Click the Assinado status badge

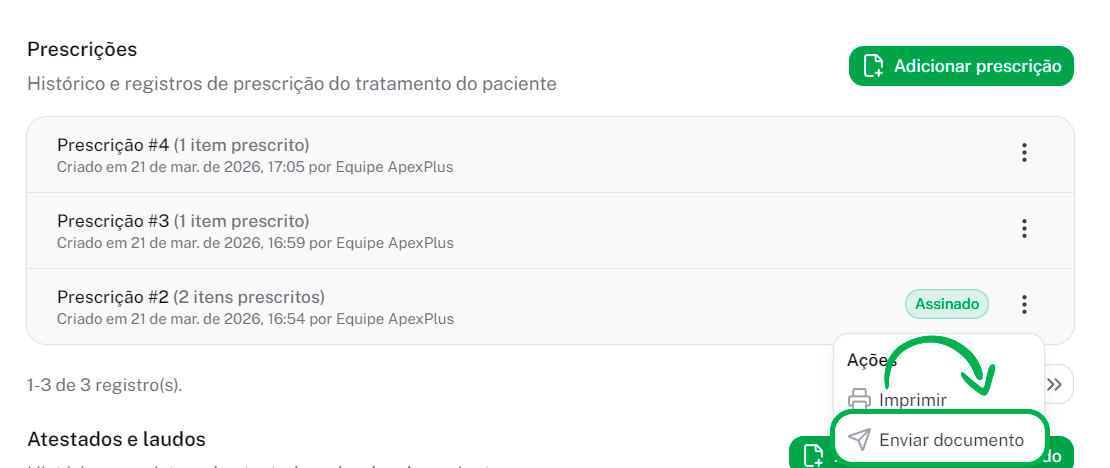point(946,304)
